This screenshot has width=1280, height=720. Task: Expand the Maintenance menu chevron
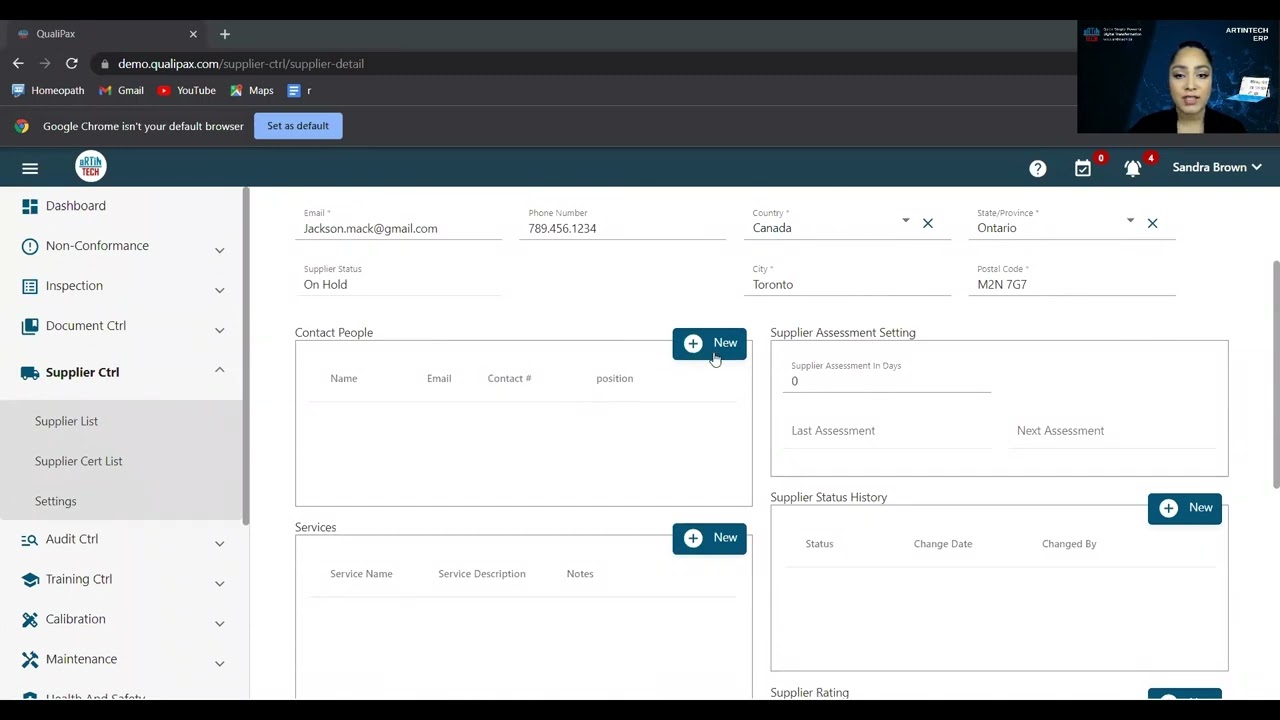pos(219,663)
